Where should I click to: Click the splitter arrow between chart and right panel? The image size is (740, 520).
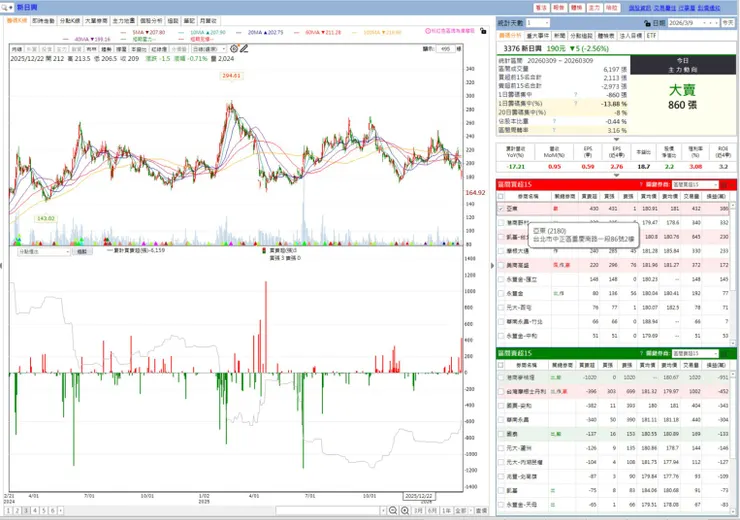492,266
